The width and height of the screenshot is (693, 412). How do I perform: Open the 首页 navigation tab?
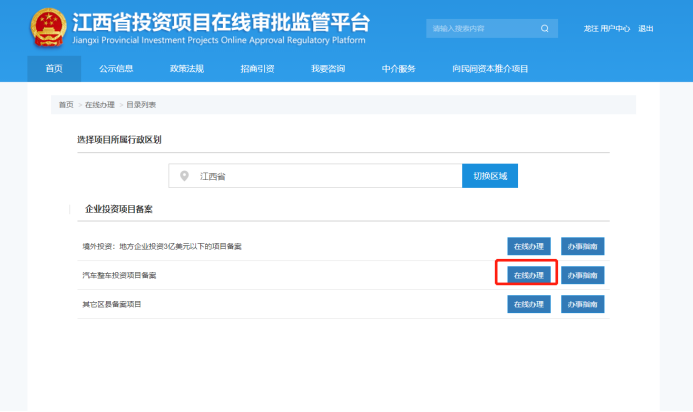pyautogui.click(x=53, y=68)
